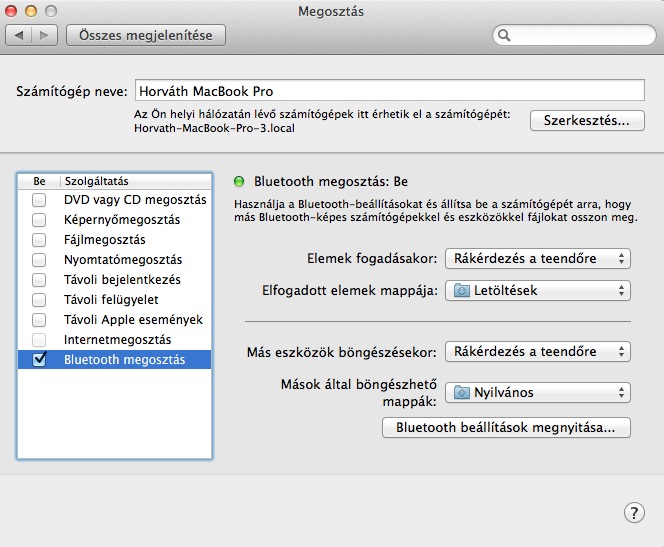The height and width of the screenshot is (547, 664).
Task: Click Összes megjelenítése button
Action: pyautogui.click(x=146, y=35)
